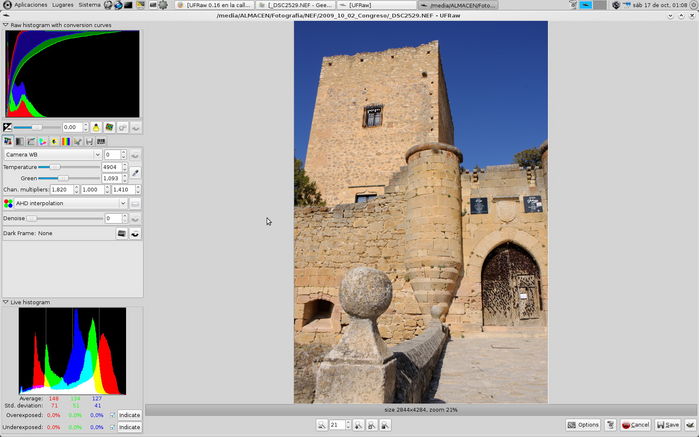Open the Camera WB preset dropdown
Image resolution: width=699 pixels, height=437 pixels.
tap(53, 155)
